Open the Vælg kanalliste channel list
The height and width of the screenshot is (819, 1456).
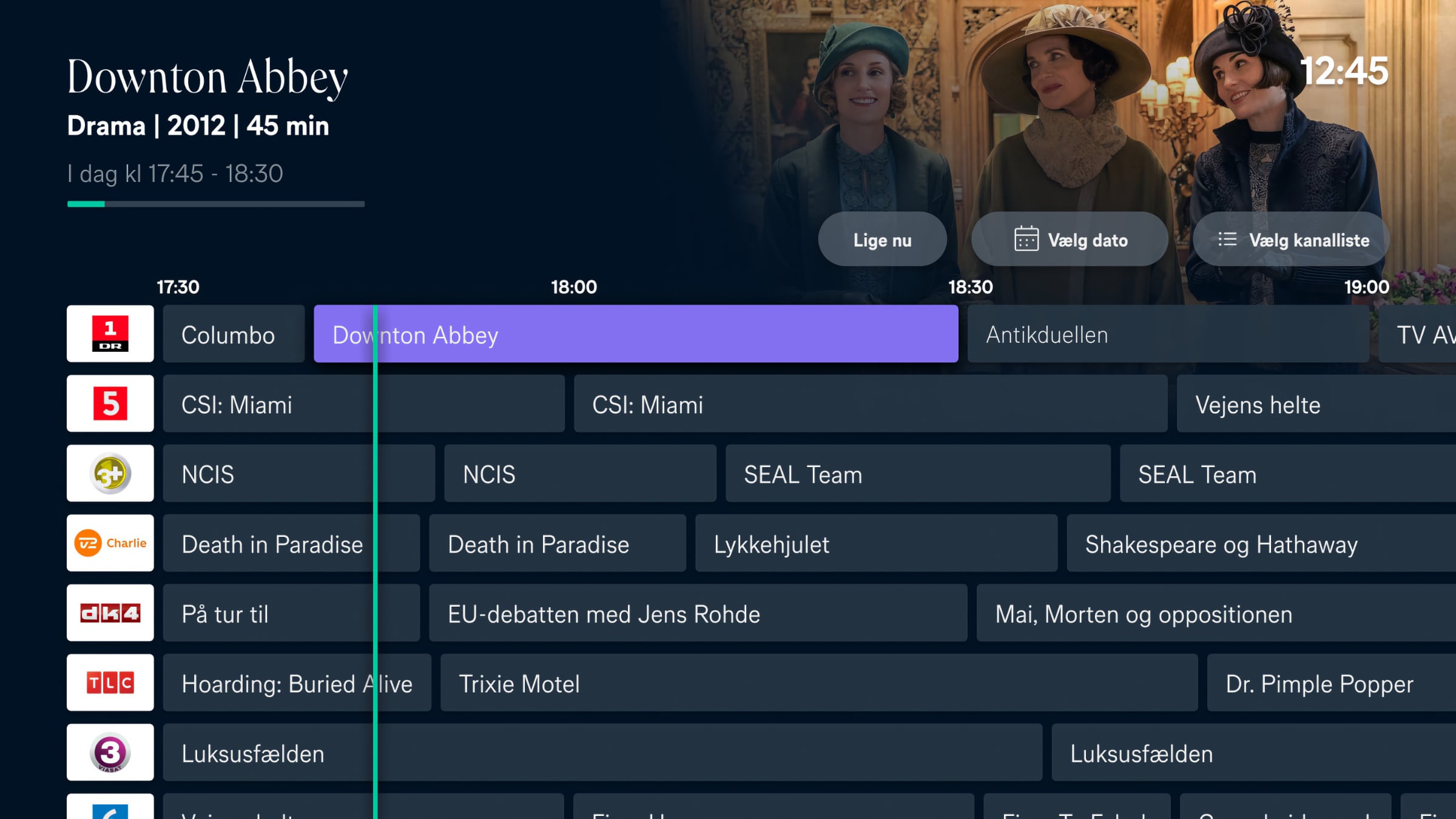pos(1291,239)
